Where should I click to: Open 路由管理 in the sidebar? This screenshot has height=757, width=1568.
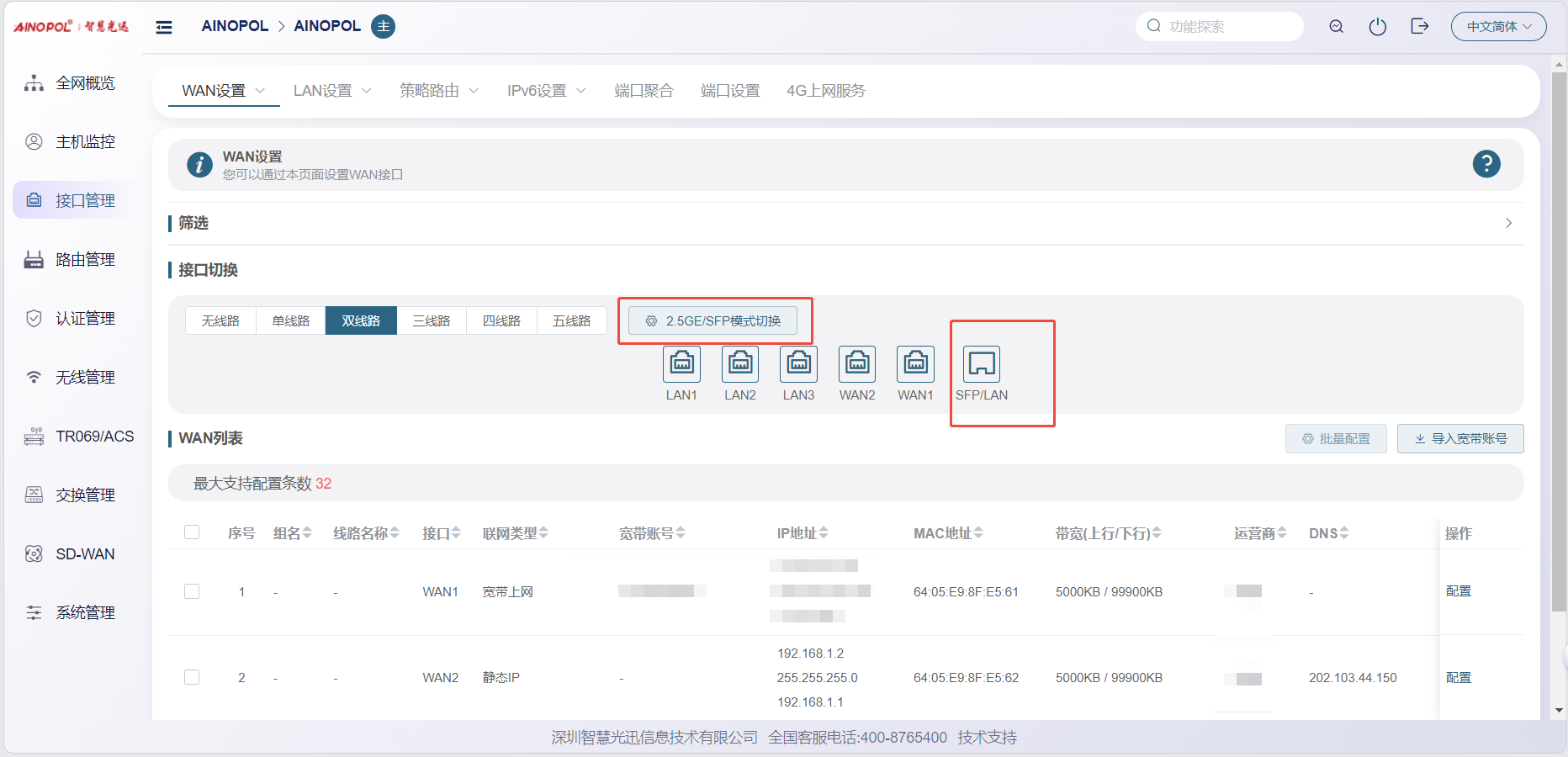coord(84,260)
